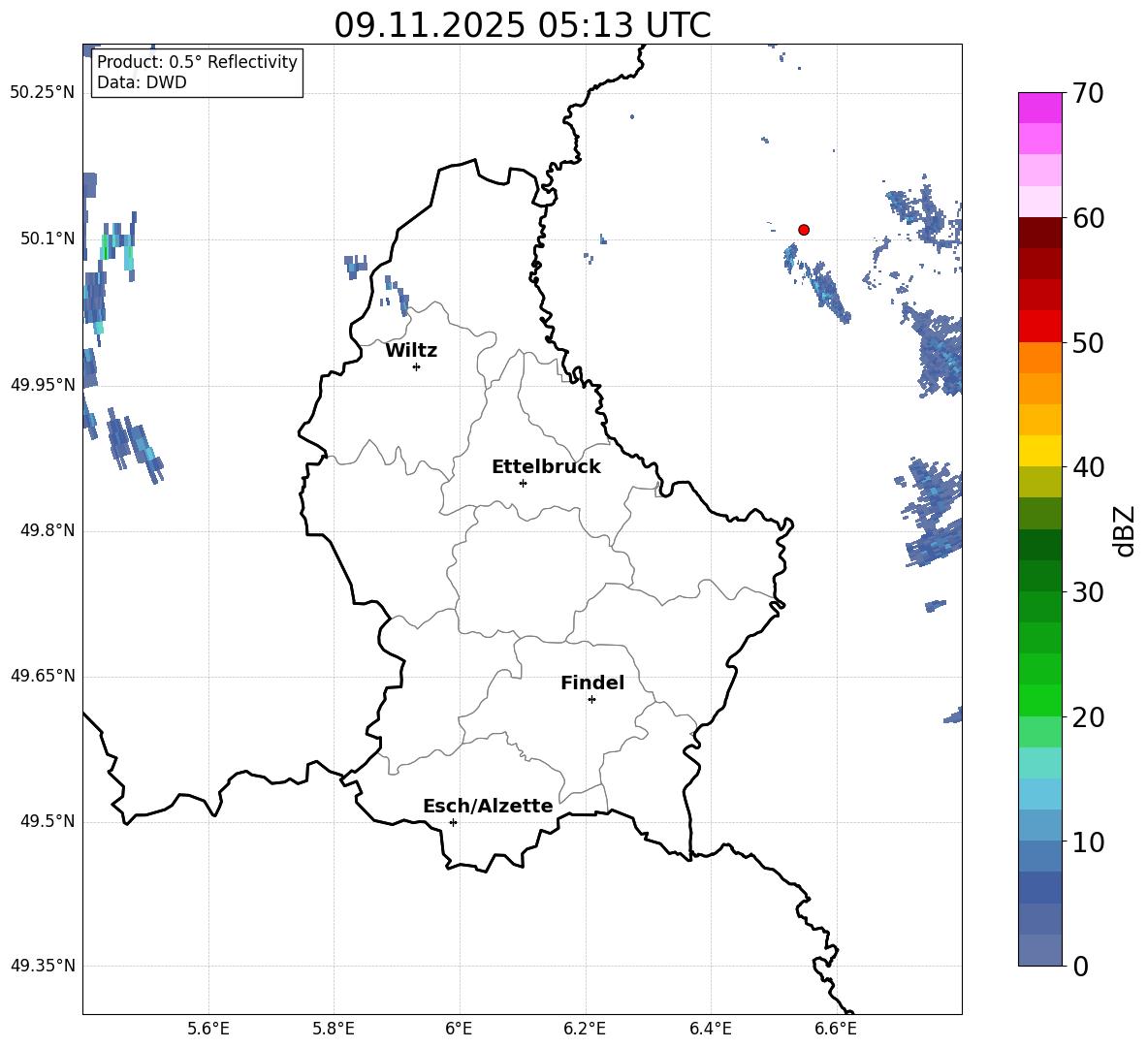The width and height of the screenshot is (1148, 1048).
Task: Click the colorbar tick label 60
Action: [1088, 218]
